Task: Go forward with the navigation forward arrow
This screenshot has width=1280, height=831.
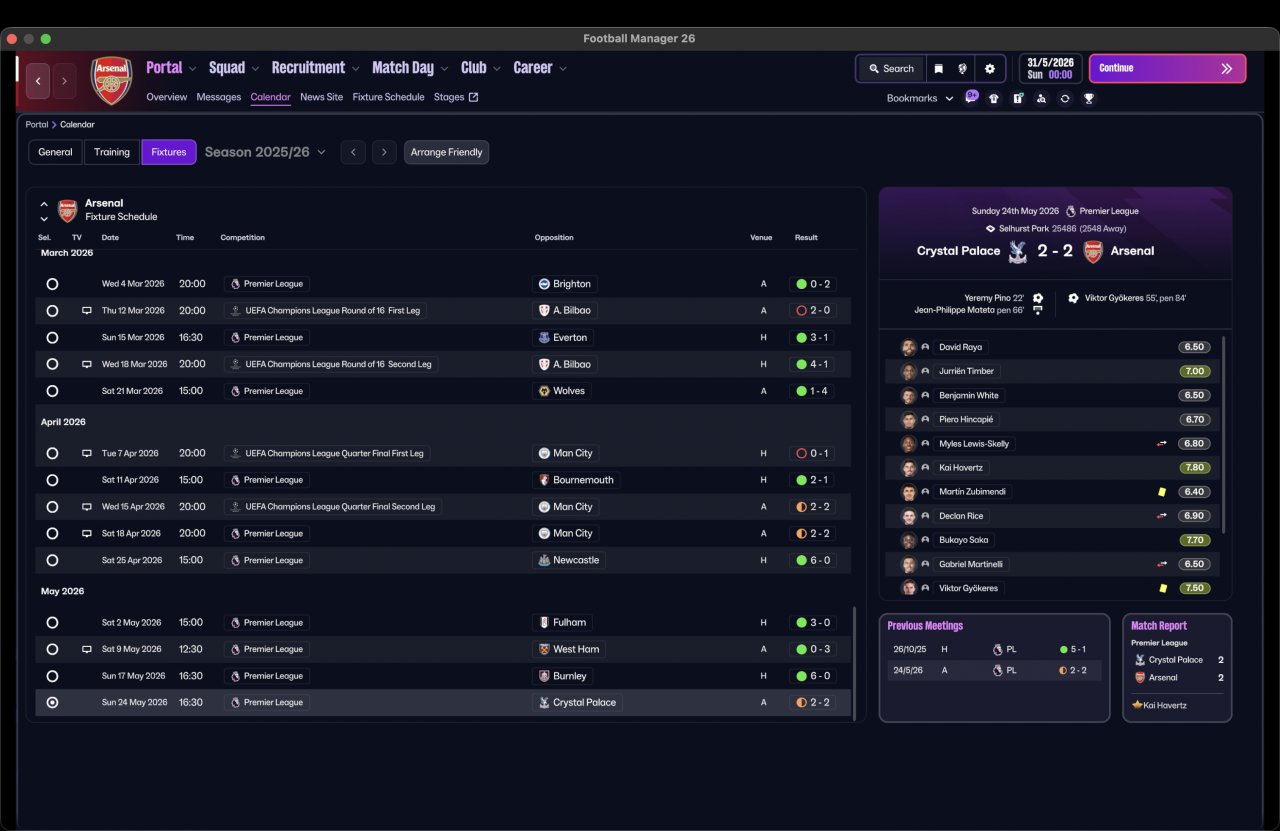Action: pyautogui.click(x=64, y=81)
